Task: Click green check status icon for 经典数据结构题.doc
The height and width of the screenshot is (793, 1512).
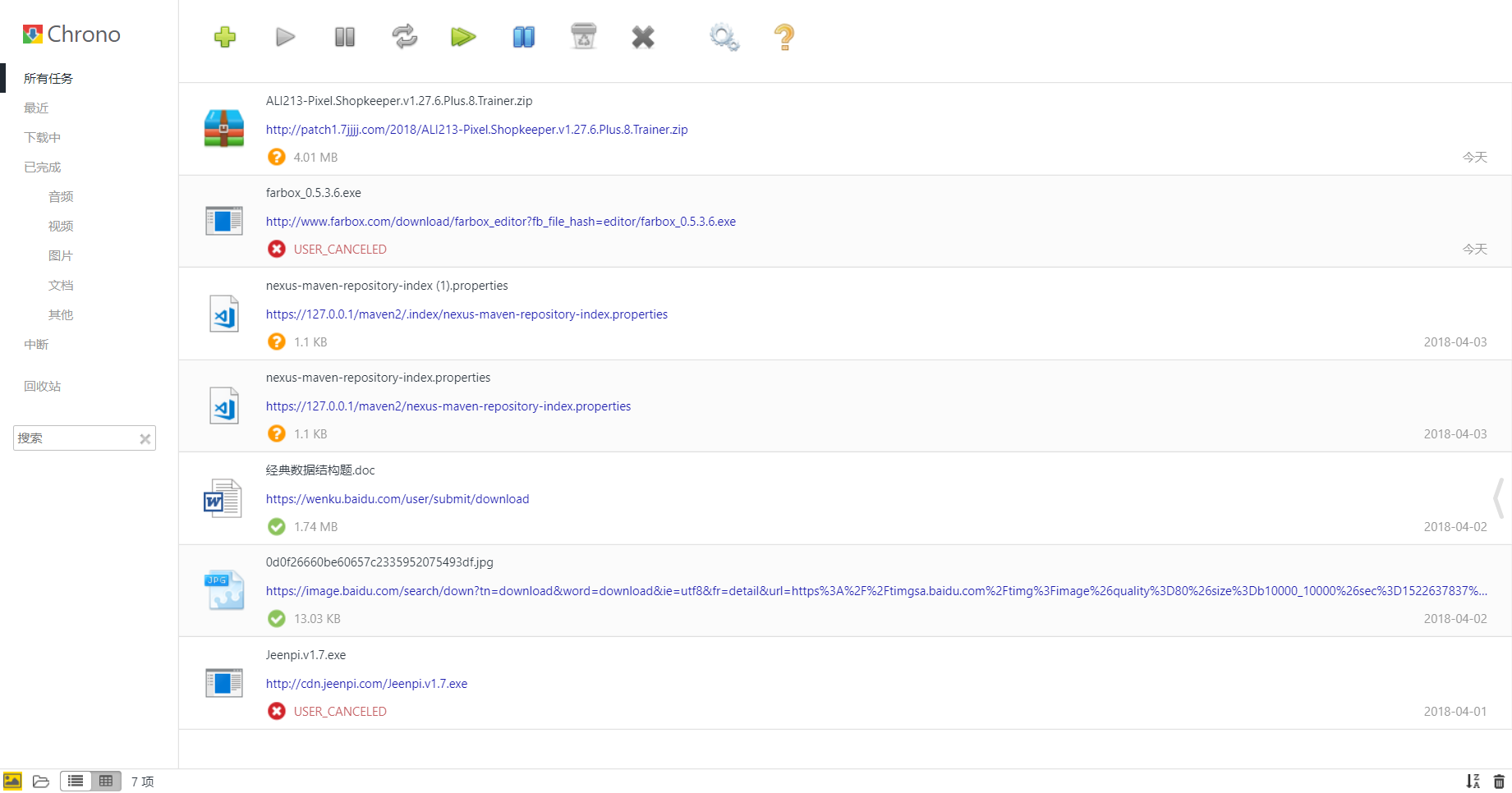Action: (x=277, y=526)
